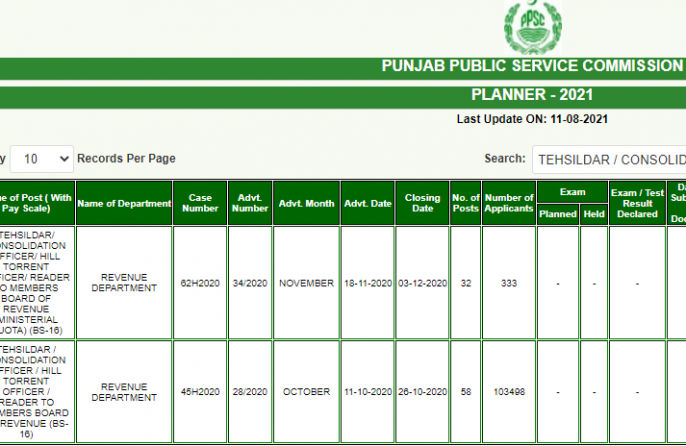Click Revenue Department in 45H2020 row
The width and height of the screenshot is (686, 446).
pos(124,392)
